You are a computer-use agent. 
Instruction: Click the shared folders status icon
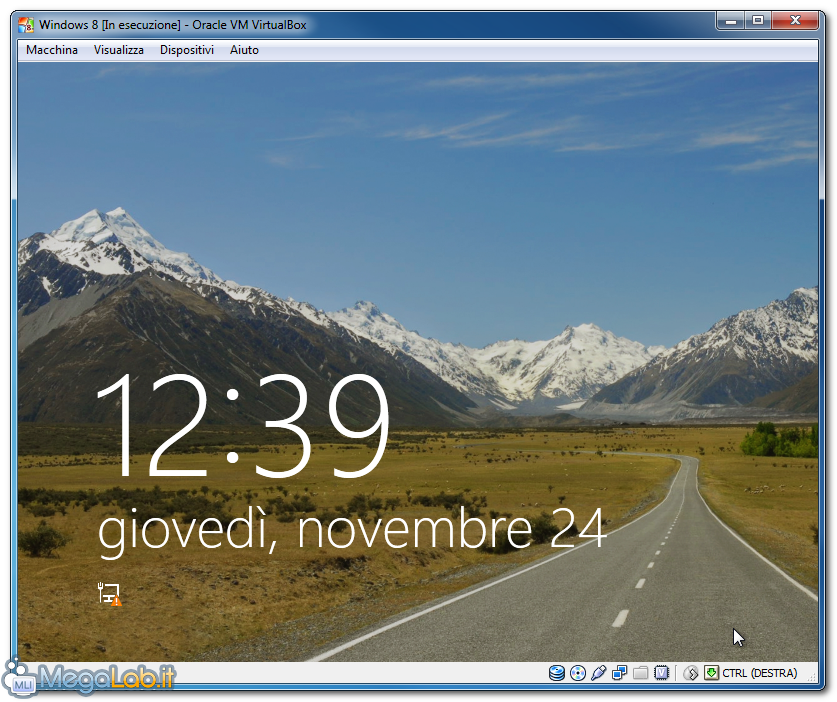coord(641,673)
